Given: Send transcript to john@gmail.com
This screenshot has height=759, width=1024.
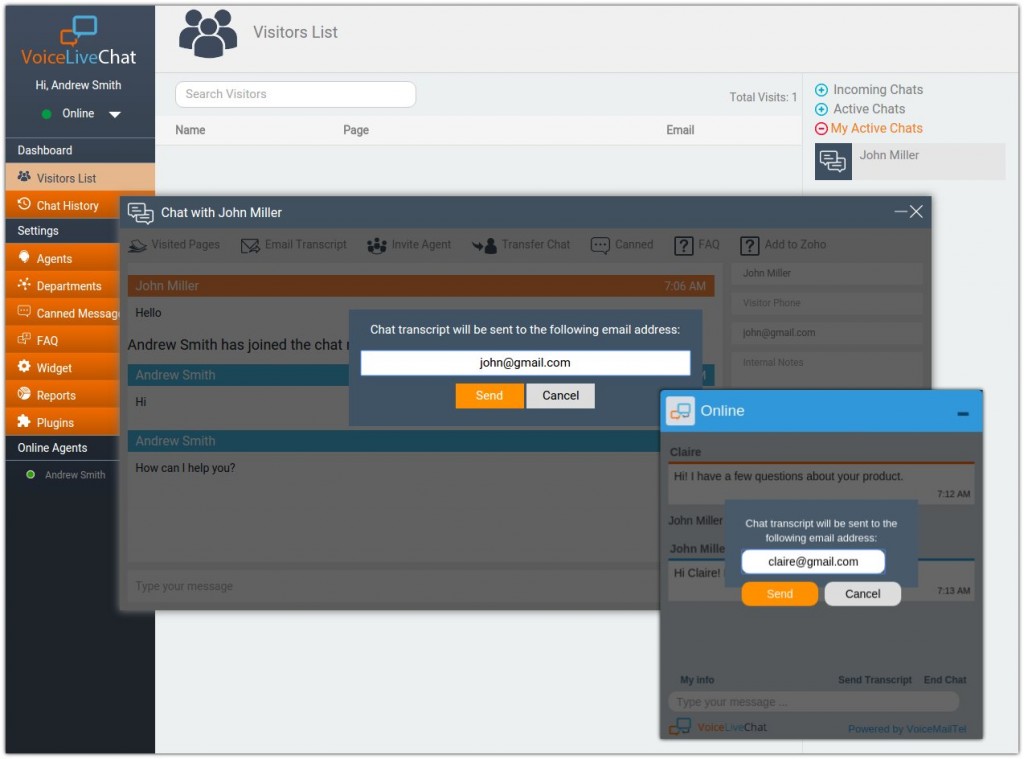Looking at the screenshot, I should pos(489,396).
